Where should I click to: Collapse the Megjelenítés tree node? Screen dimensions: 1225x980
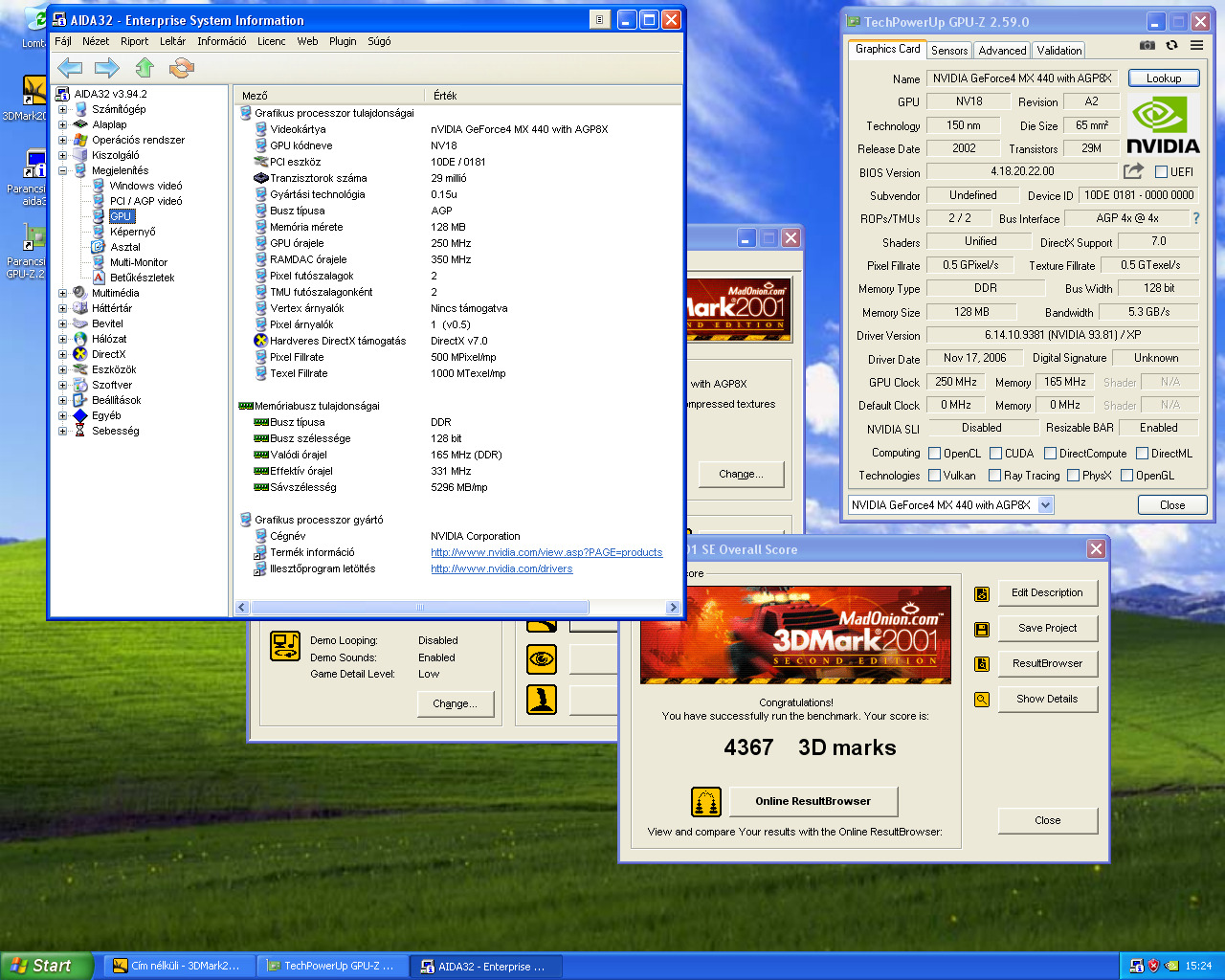63,170
